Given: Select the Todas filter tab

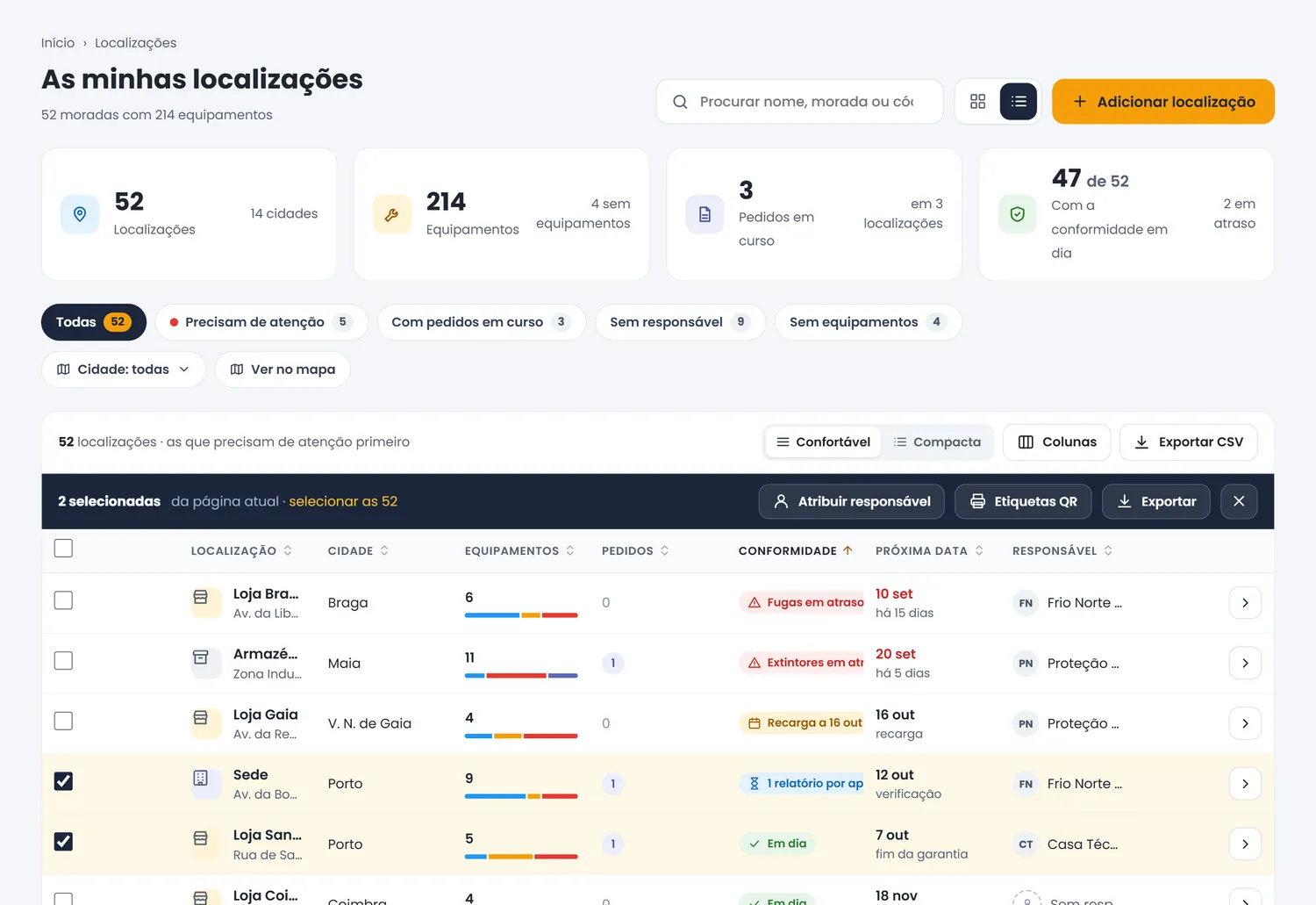Looking at the screenshot, I should (x=94, y=322).
